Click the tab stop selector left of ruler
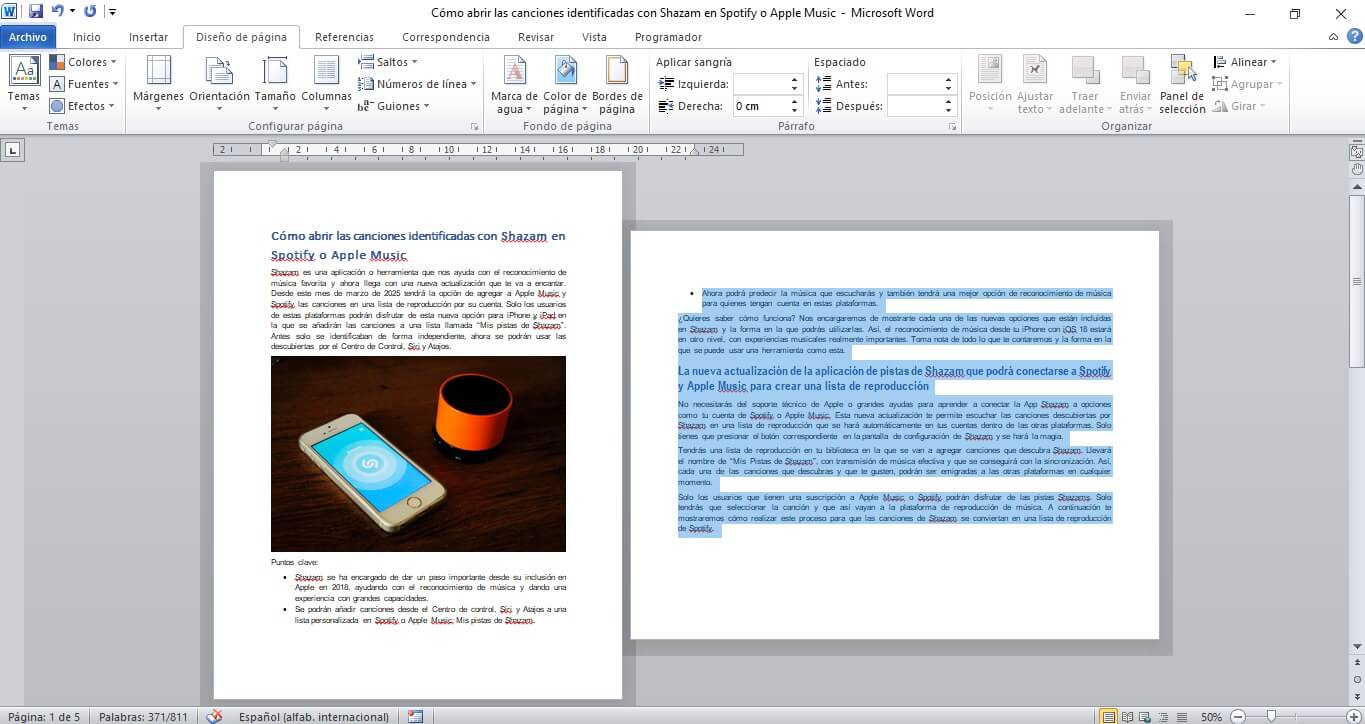Image resolution: width=1365 pixels, height=724 pixels. (12, 151)
